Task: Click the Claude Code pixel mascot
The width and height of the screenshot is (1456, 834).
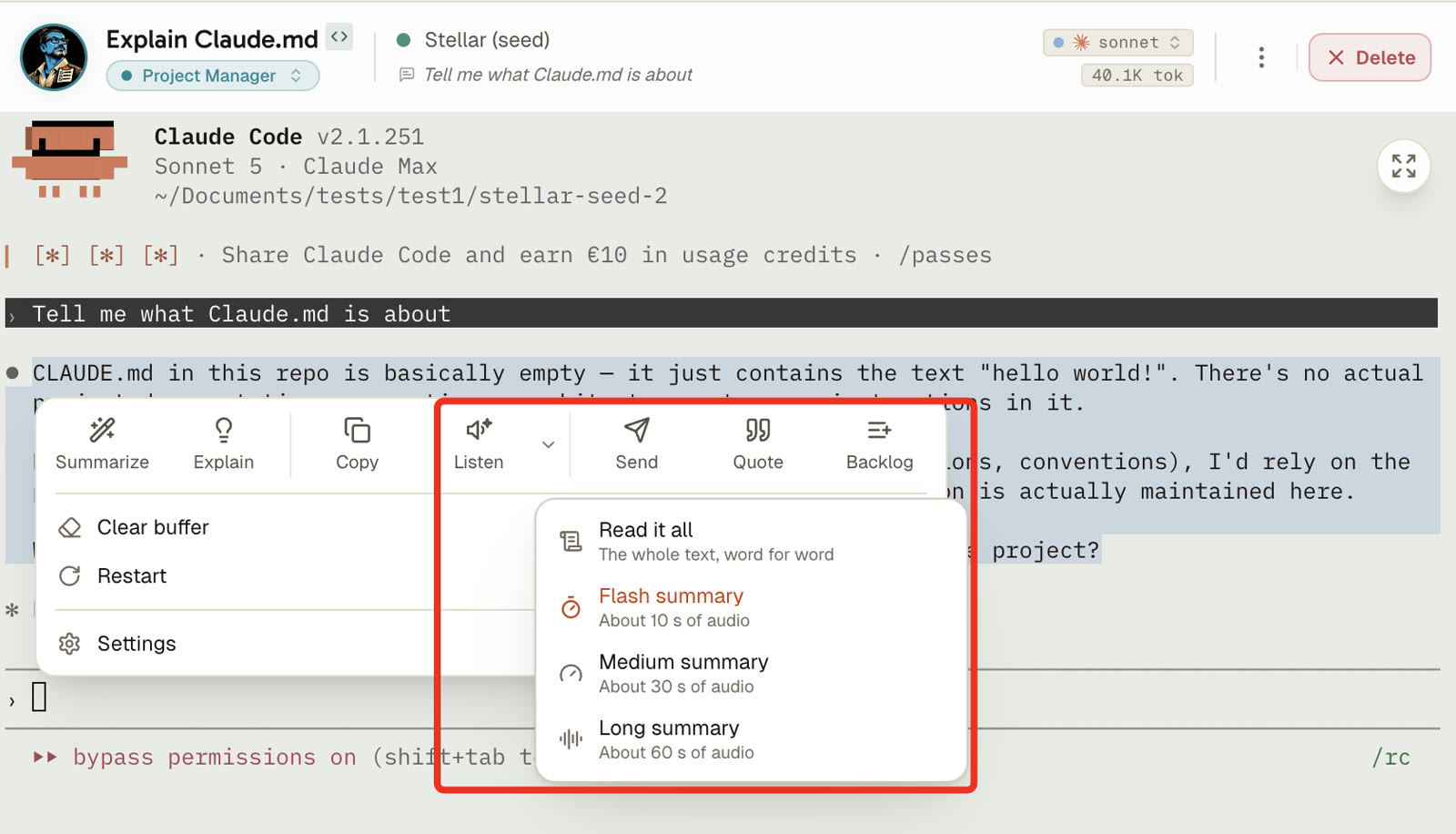Action: point(70,159)
